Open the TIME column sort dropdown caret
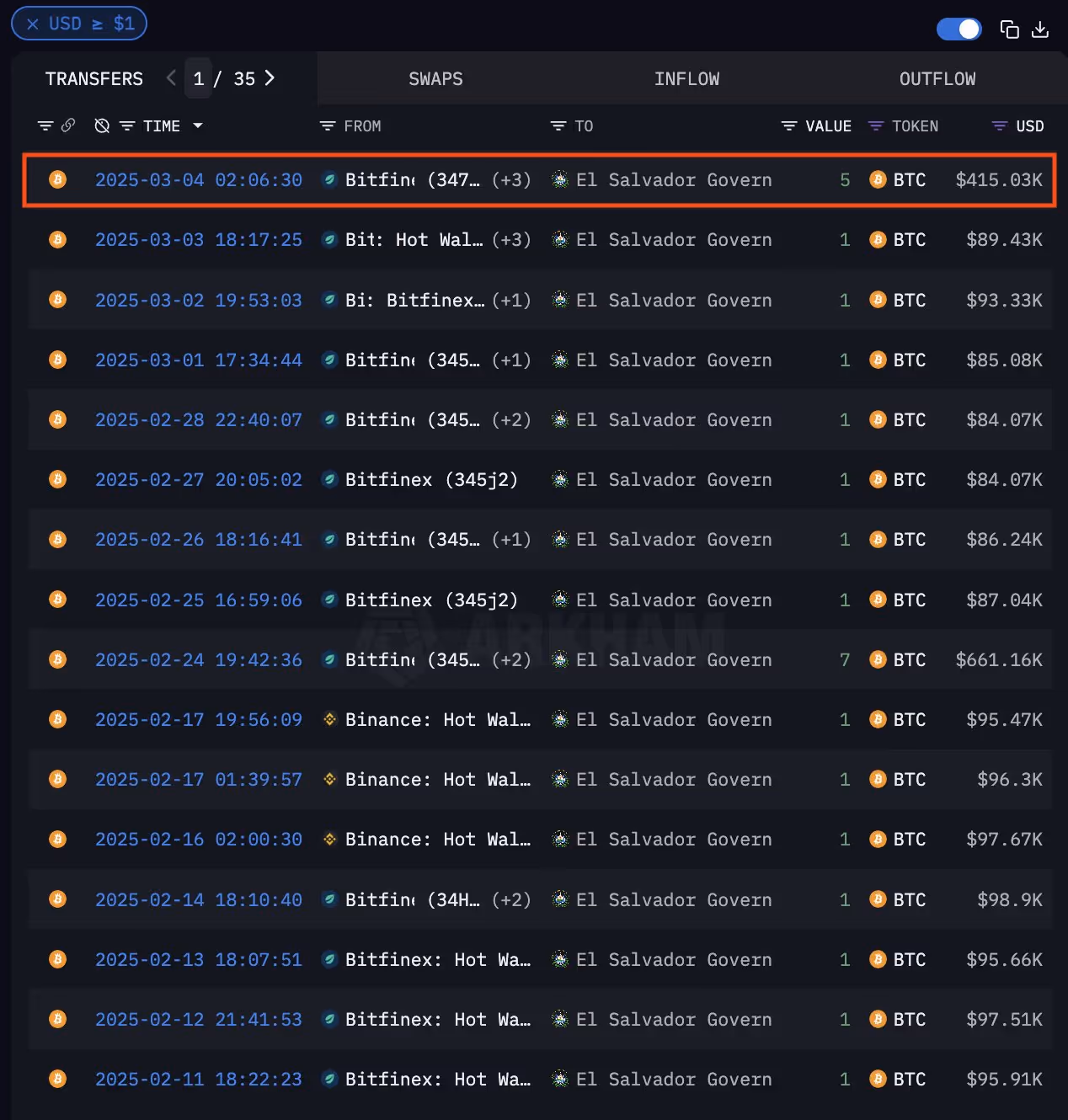 click(198, 125)
